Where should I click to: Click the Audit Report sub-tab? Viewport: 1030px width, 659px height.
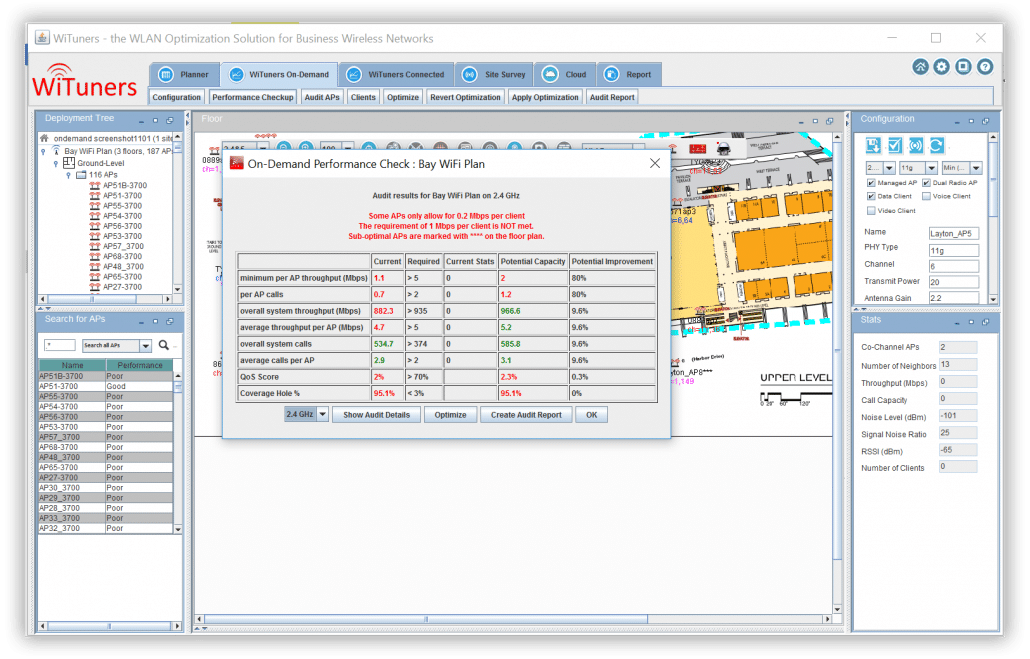(612, 97)
